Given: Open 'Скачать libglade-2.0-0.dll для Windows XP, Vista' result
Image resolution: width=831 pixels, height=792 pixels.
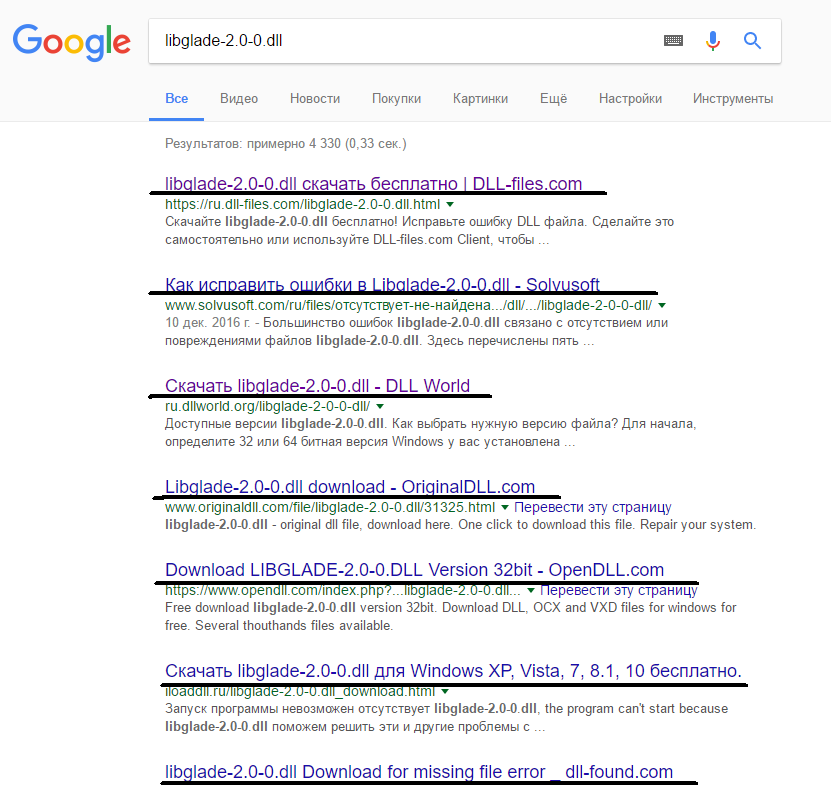Looking at the screenshot, I should (x=453, y=671).
